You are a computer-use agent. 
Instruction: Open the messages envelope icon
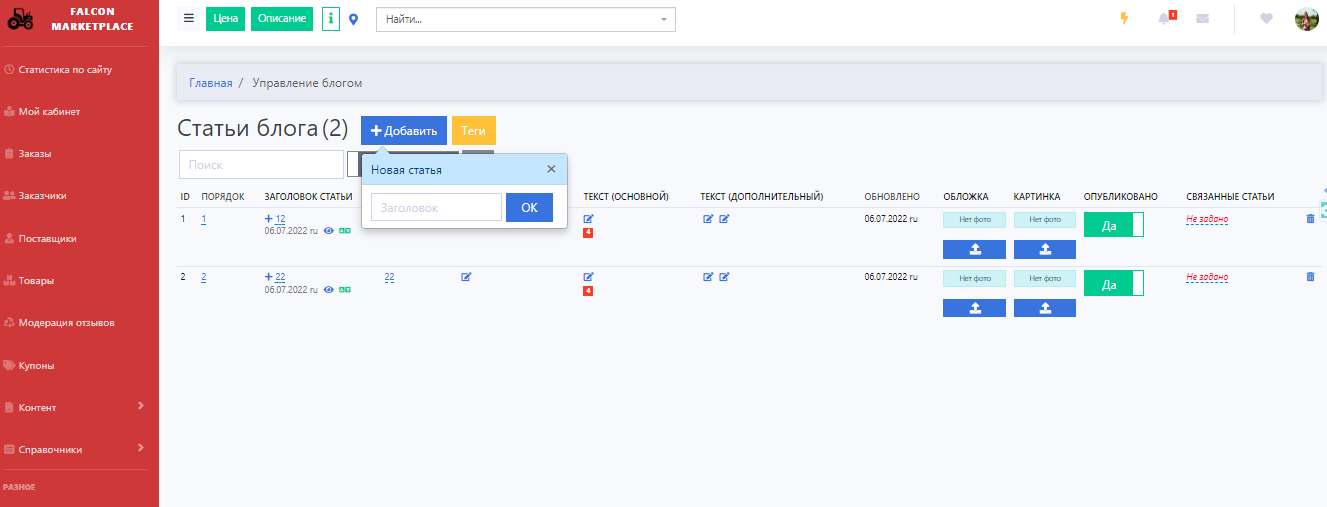[1202, 19]
